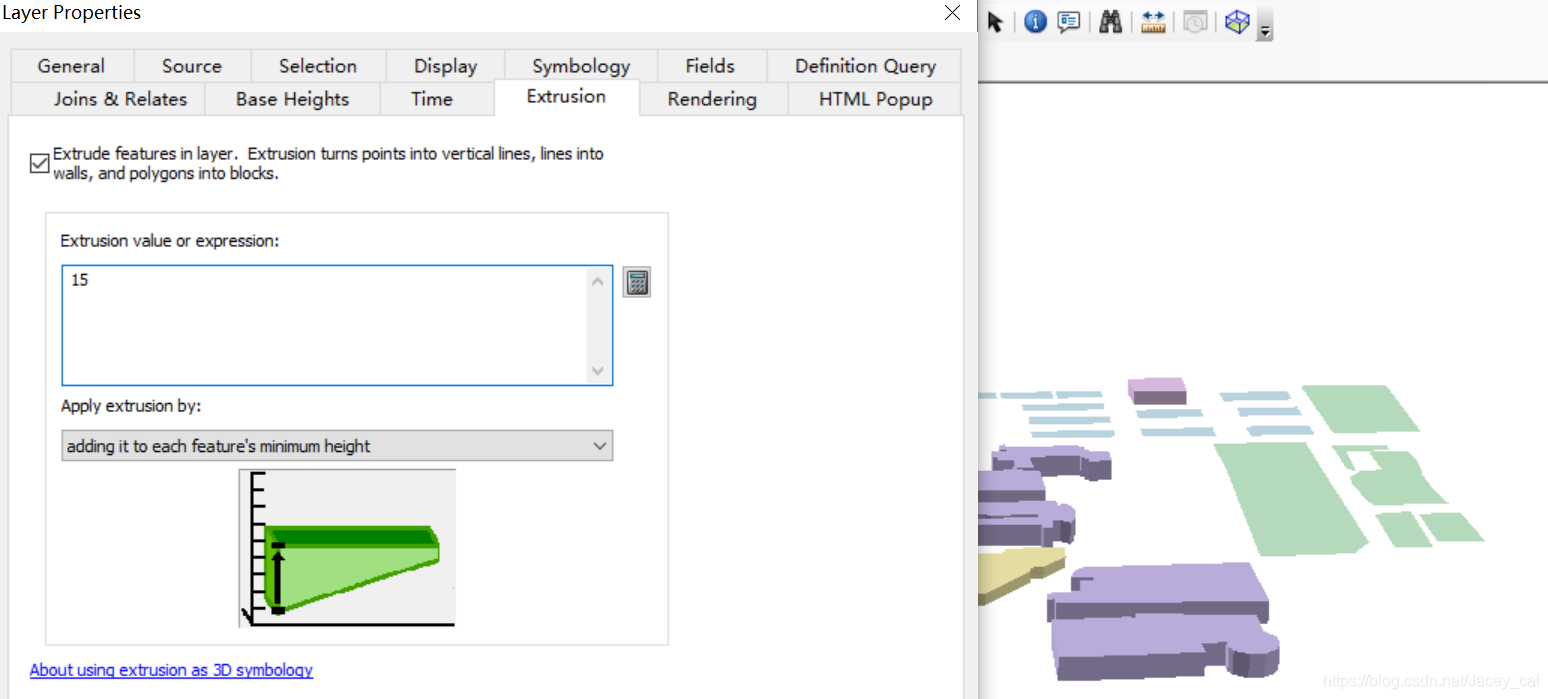This screenshot has width=1548, height=699.
Task: Activate the blue Identify tool
Action: coord(1036,22)
